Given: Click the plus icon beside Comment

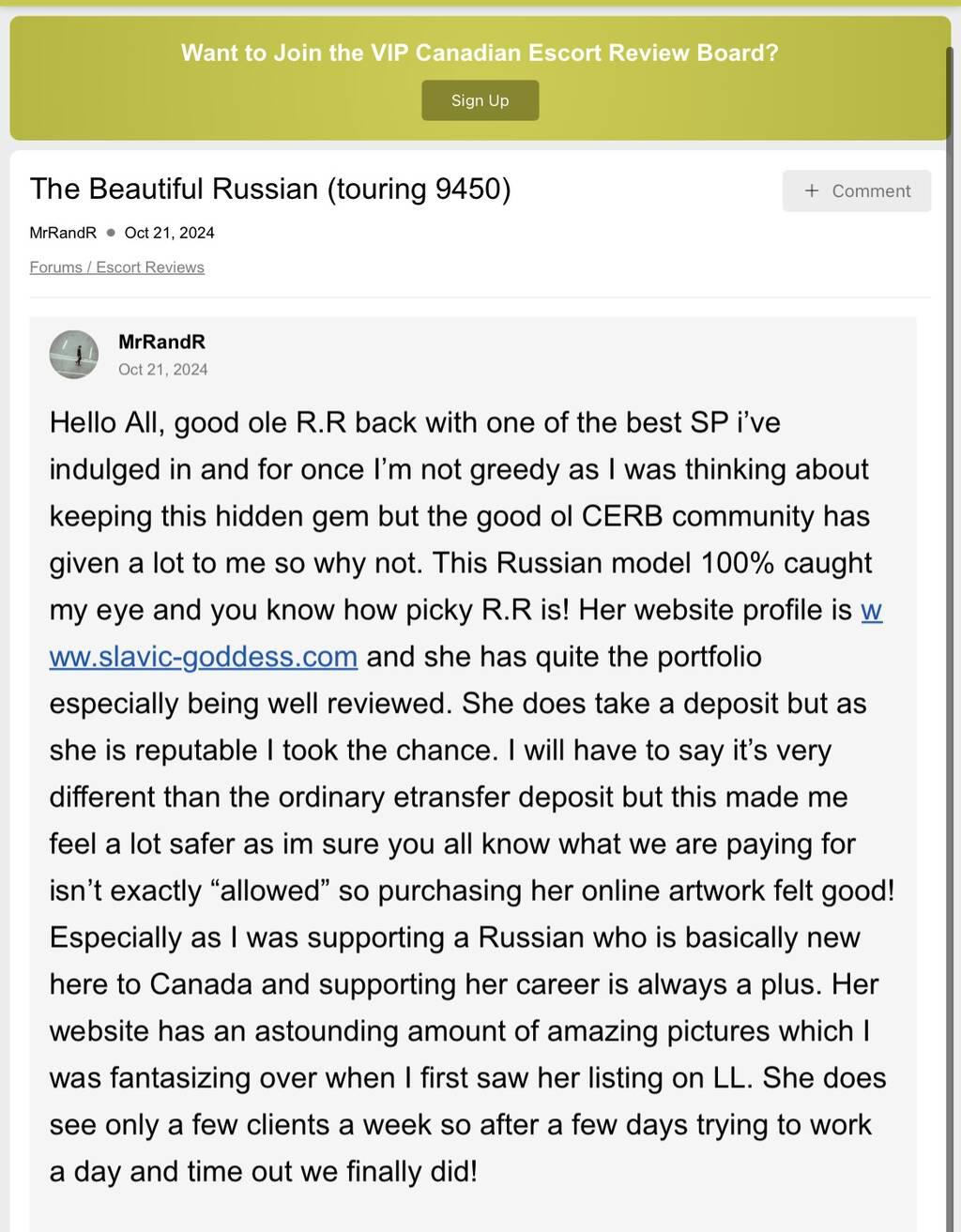Looking at the screenshot, I should pos(812,190).
